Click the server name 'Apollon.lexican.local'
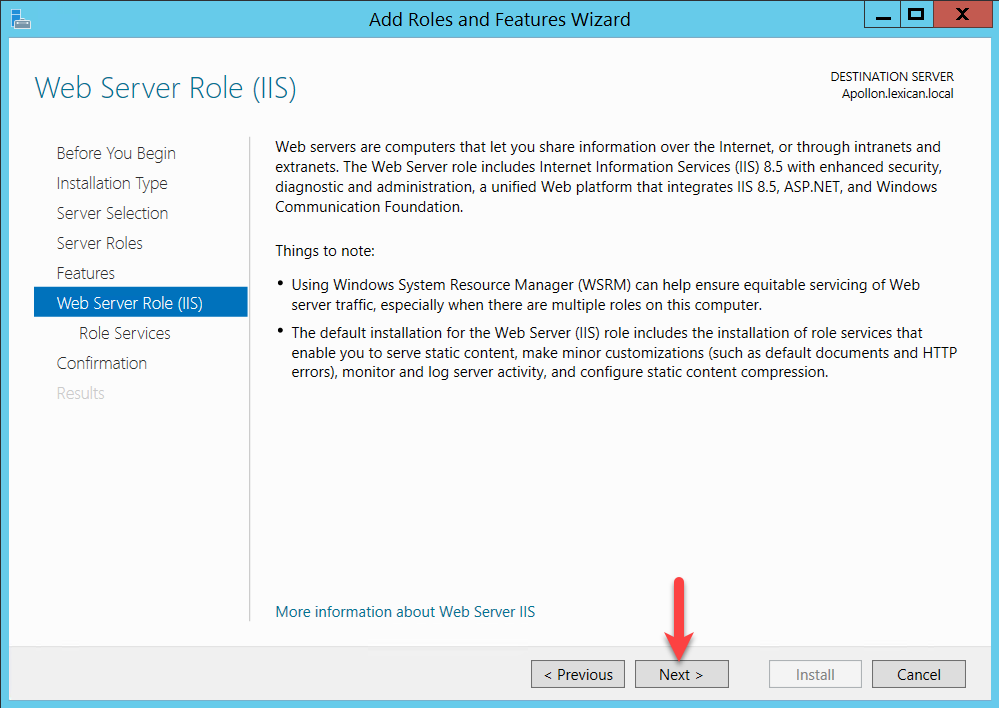 [898, 94]
